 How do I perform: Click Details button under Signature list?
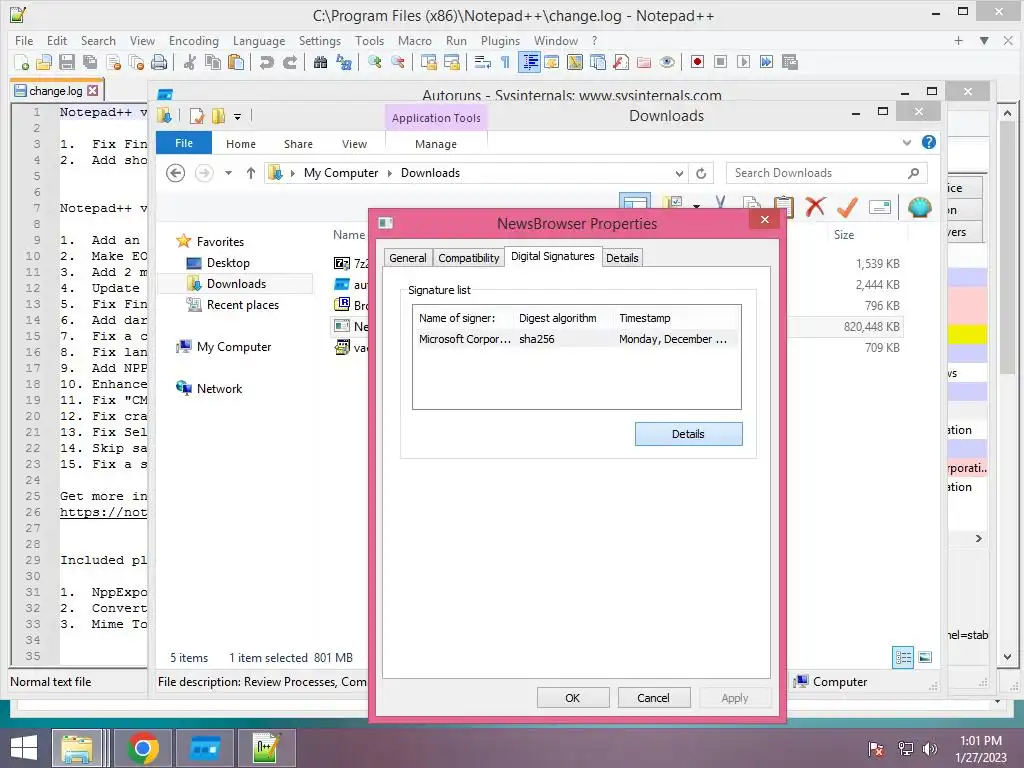688,434
